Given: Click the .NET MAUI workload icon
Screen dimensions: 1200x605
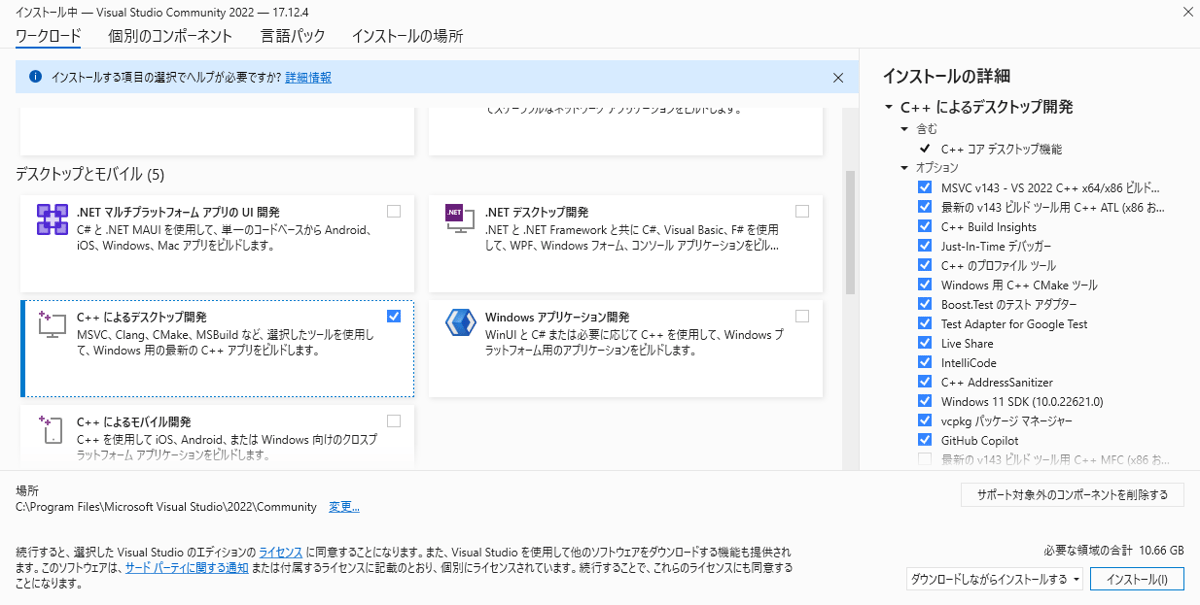Looking at the screenshot, I should (51, 220).
